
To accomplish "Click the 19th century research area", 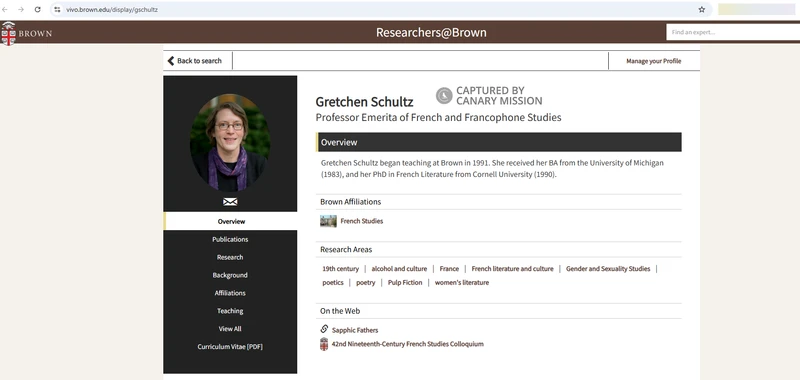I will click(341, 268).
